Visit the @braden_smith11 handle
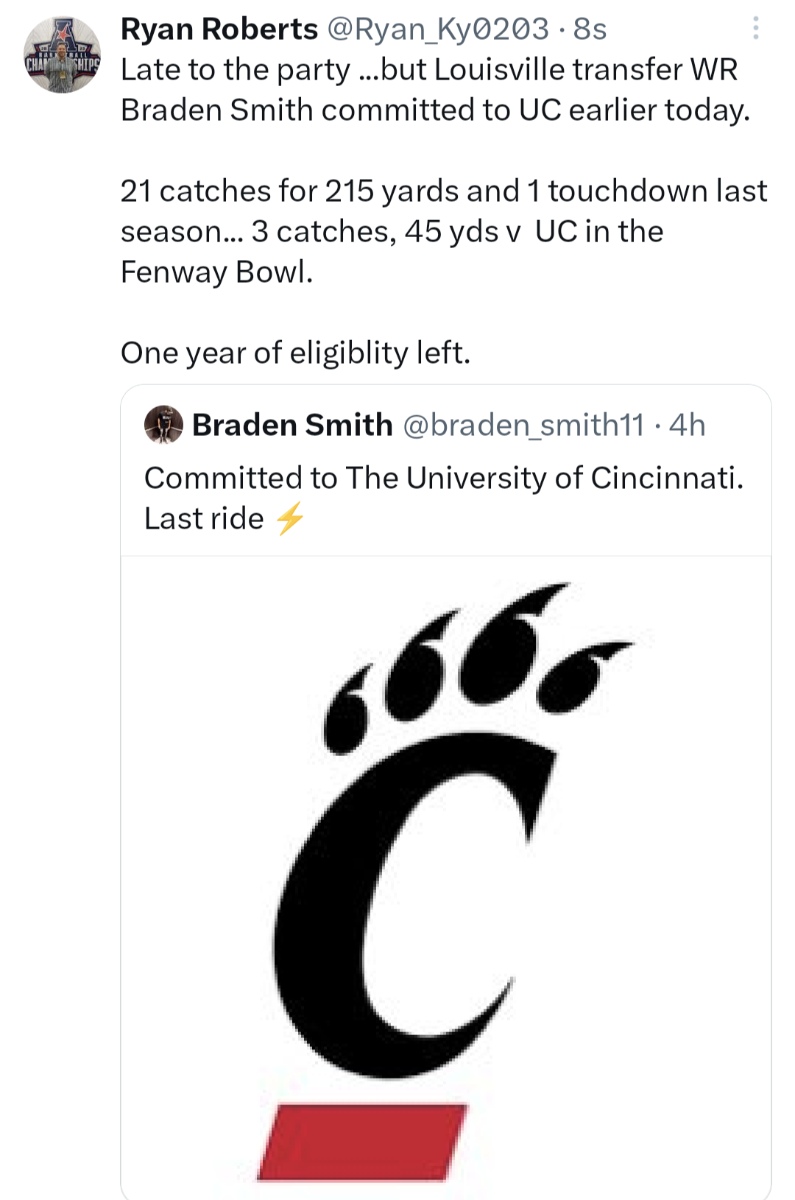Screen dimensions: 795x1200 click(523, 425)
